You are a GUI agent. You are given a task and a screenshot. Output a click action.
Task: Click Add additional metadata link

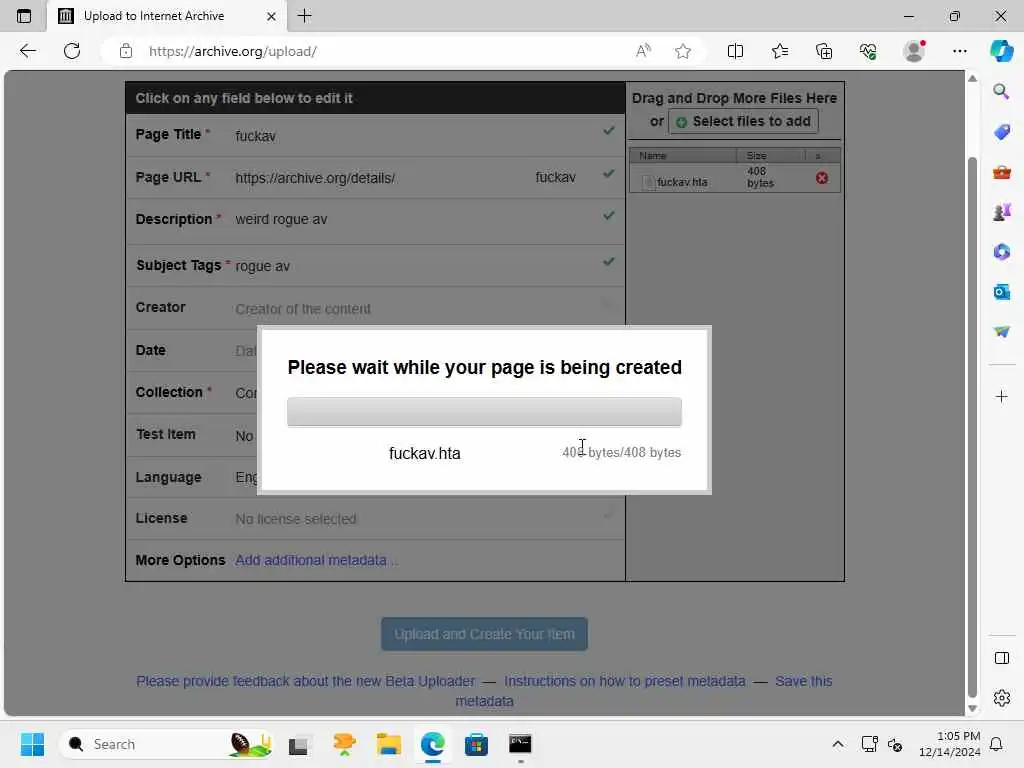316,560
